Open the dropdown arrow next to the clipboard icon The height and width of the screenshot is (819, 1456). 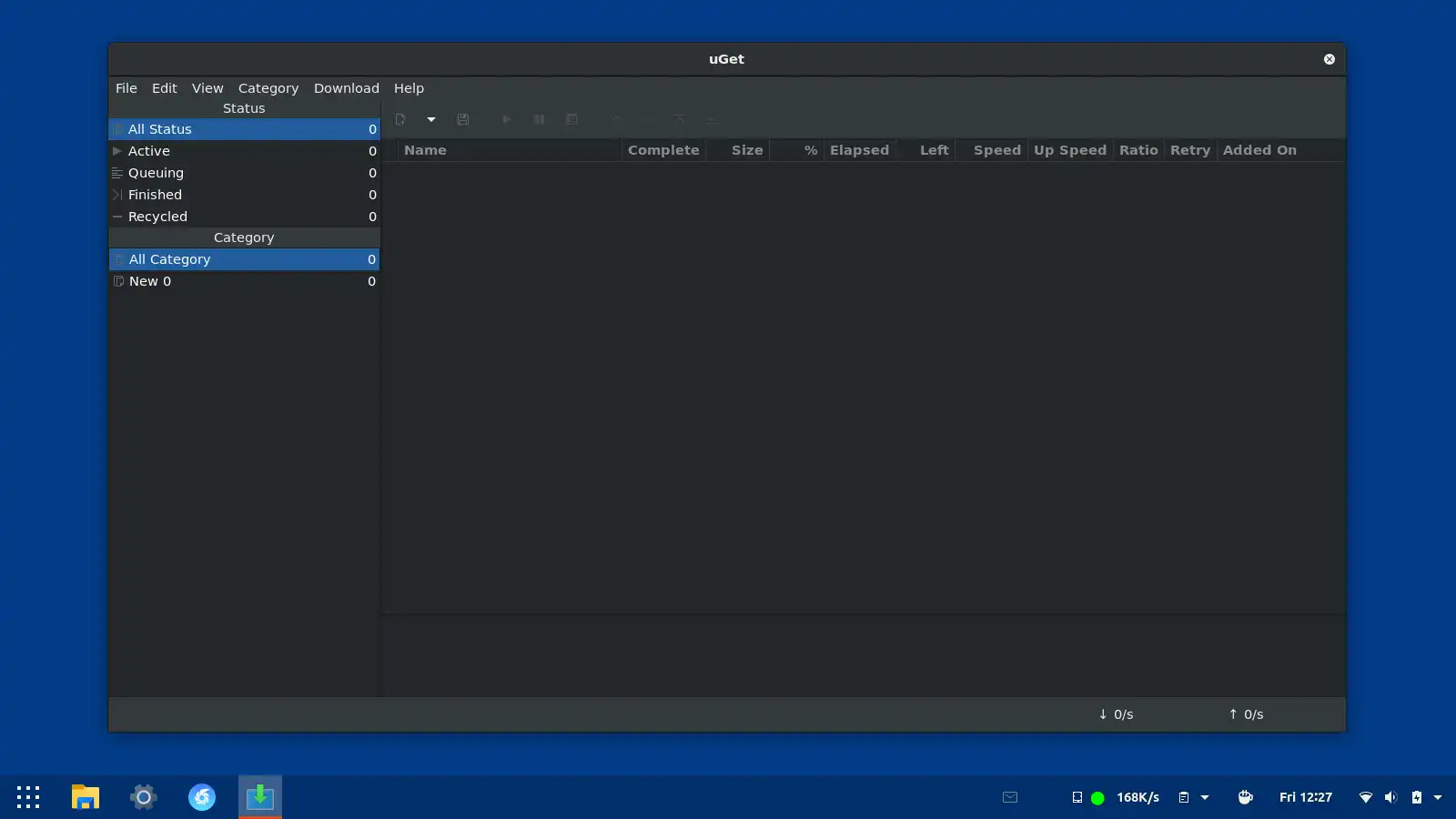1205,797
